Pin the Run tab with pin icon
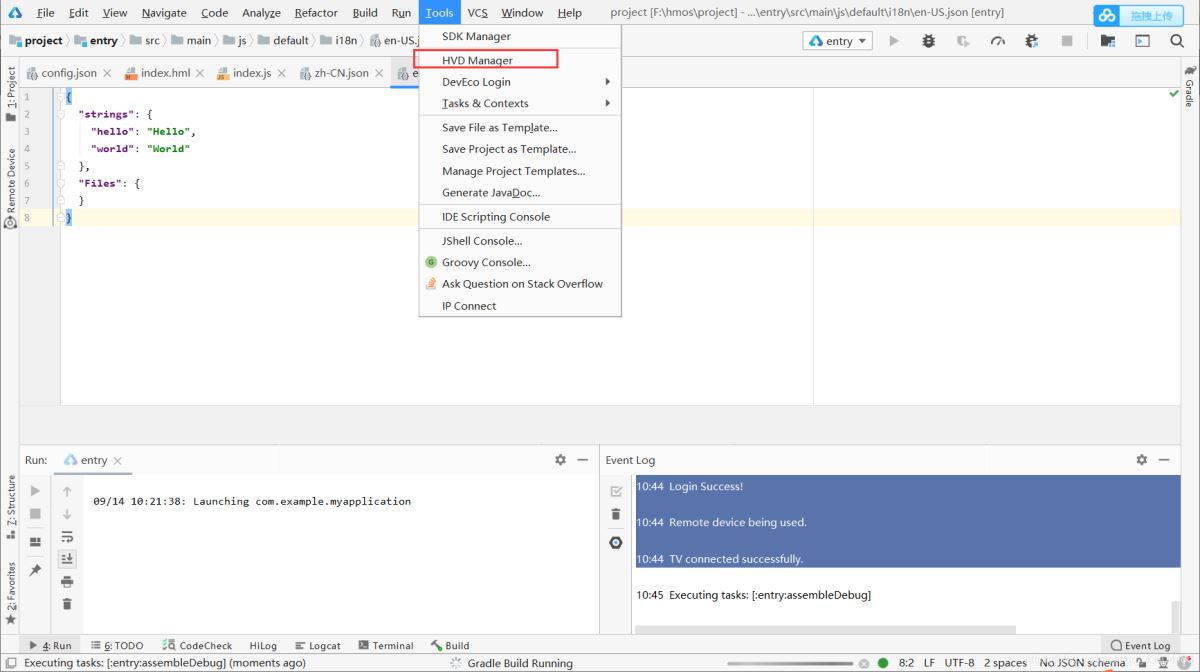The image size is (1200, 672). coord(35,570)
